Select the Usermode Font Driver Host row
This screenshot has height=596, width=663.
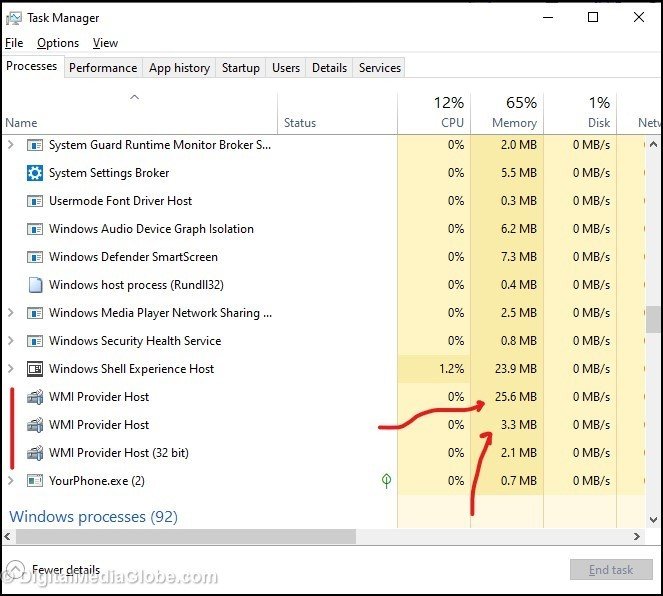(x=323, y=201)
